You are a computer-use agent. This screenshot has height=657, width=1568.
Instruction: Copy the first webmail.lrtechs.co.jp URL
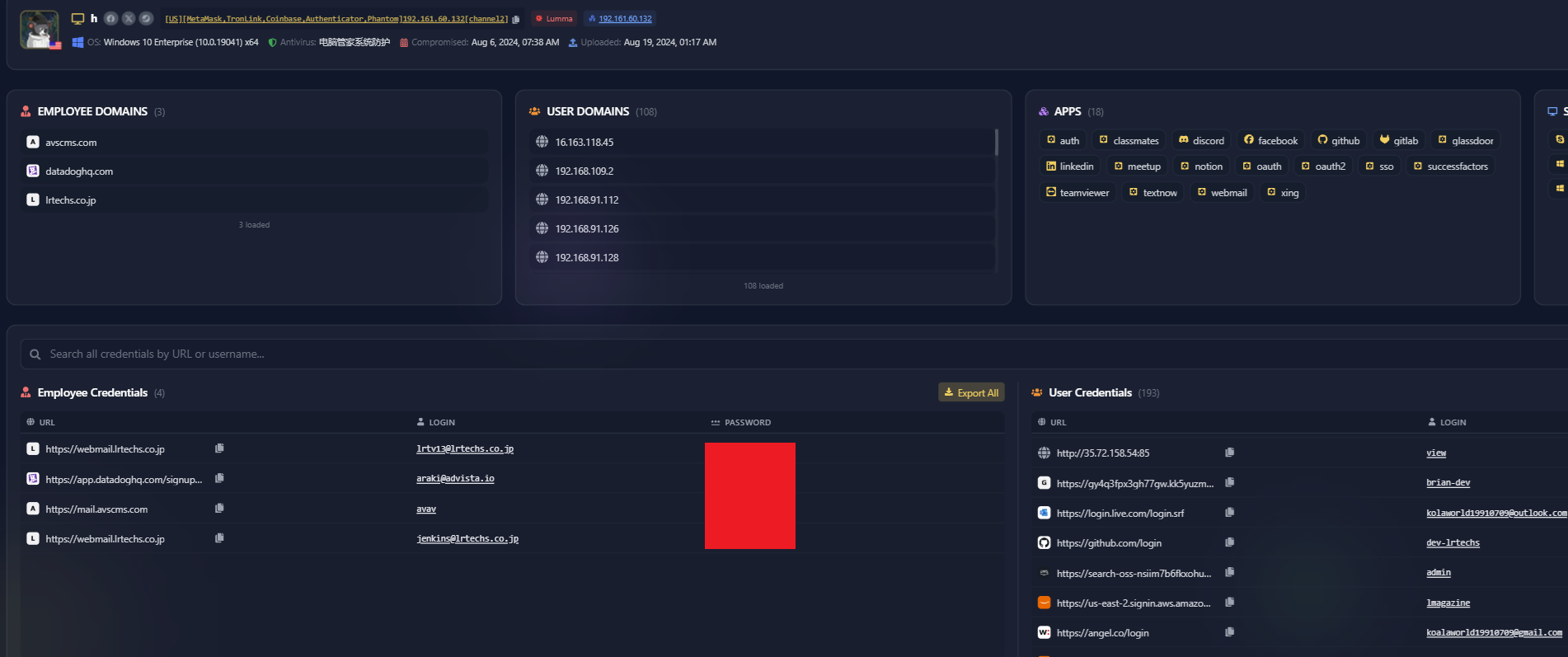(x=219, y=448)
